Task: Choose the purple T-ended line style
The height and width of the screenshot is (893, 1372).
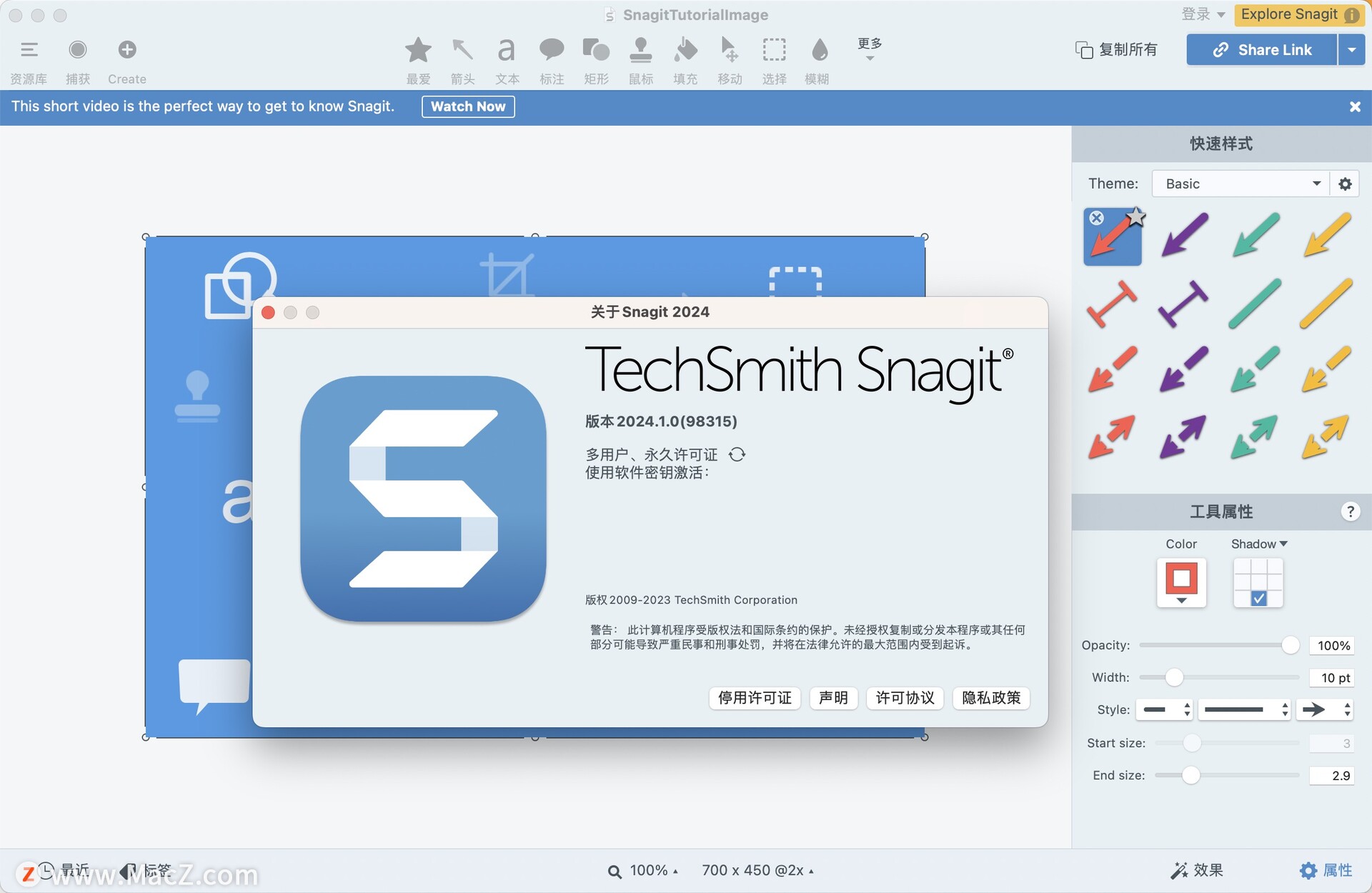Action: pyautogui.click(x=1184, y=304)
